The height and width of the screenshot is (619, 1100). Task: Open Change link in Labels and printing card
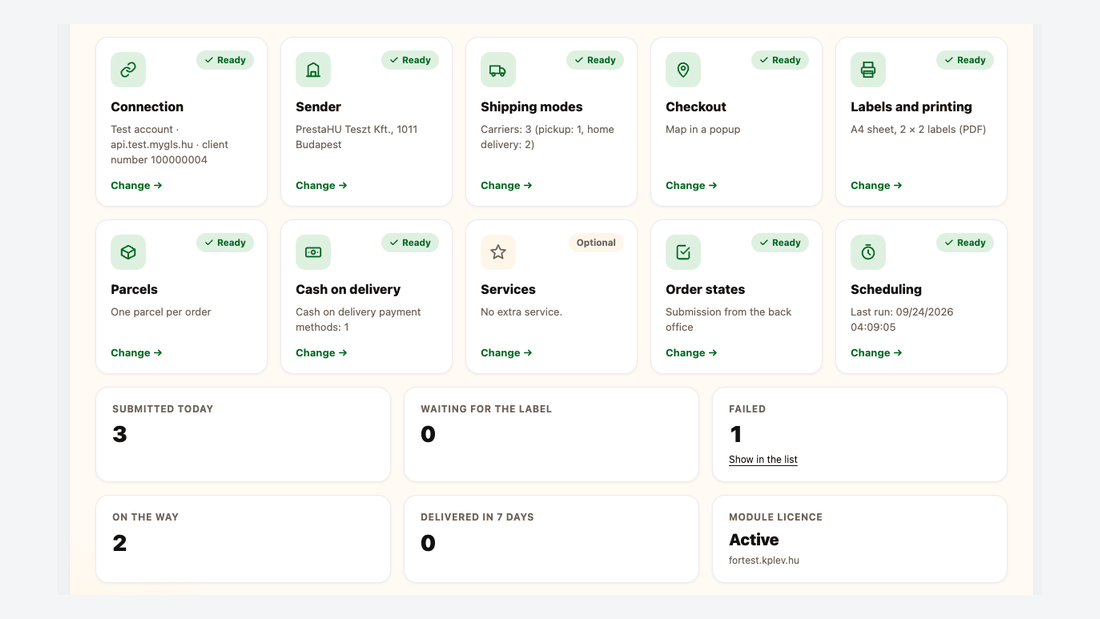tap(876, 185)
